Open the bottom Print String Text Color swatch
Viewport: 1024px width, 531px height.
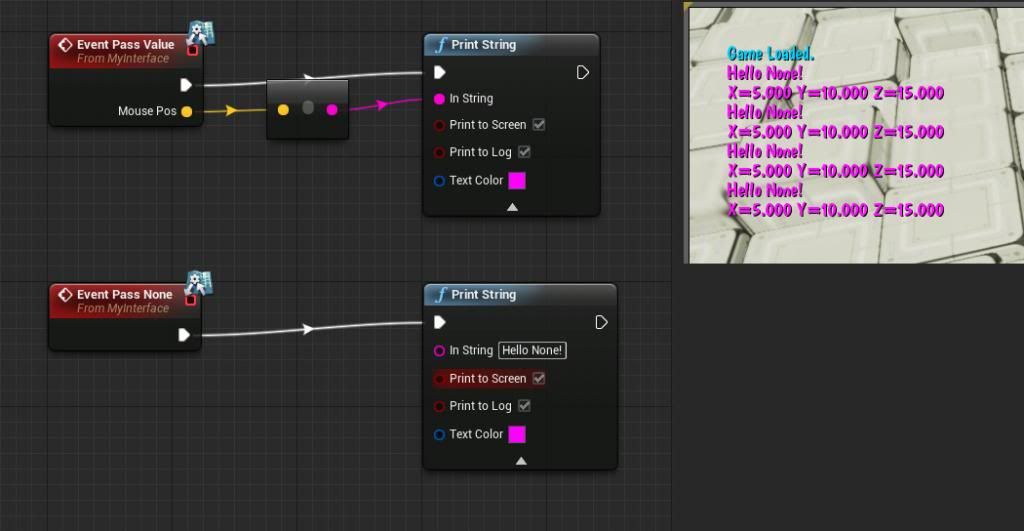517,435
